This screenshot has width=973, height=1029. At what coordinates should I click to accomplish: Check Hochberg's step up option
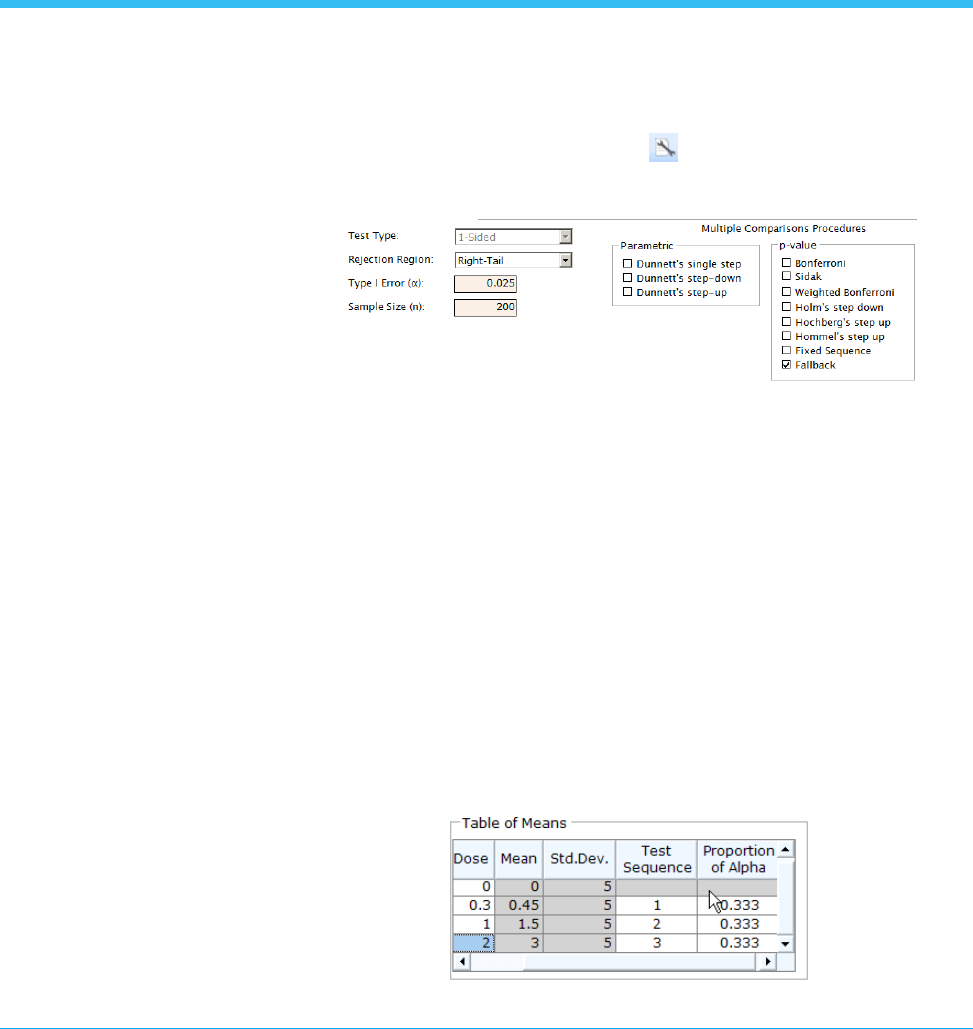(x=786, y=322)
